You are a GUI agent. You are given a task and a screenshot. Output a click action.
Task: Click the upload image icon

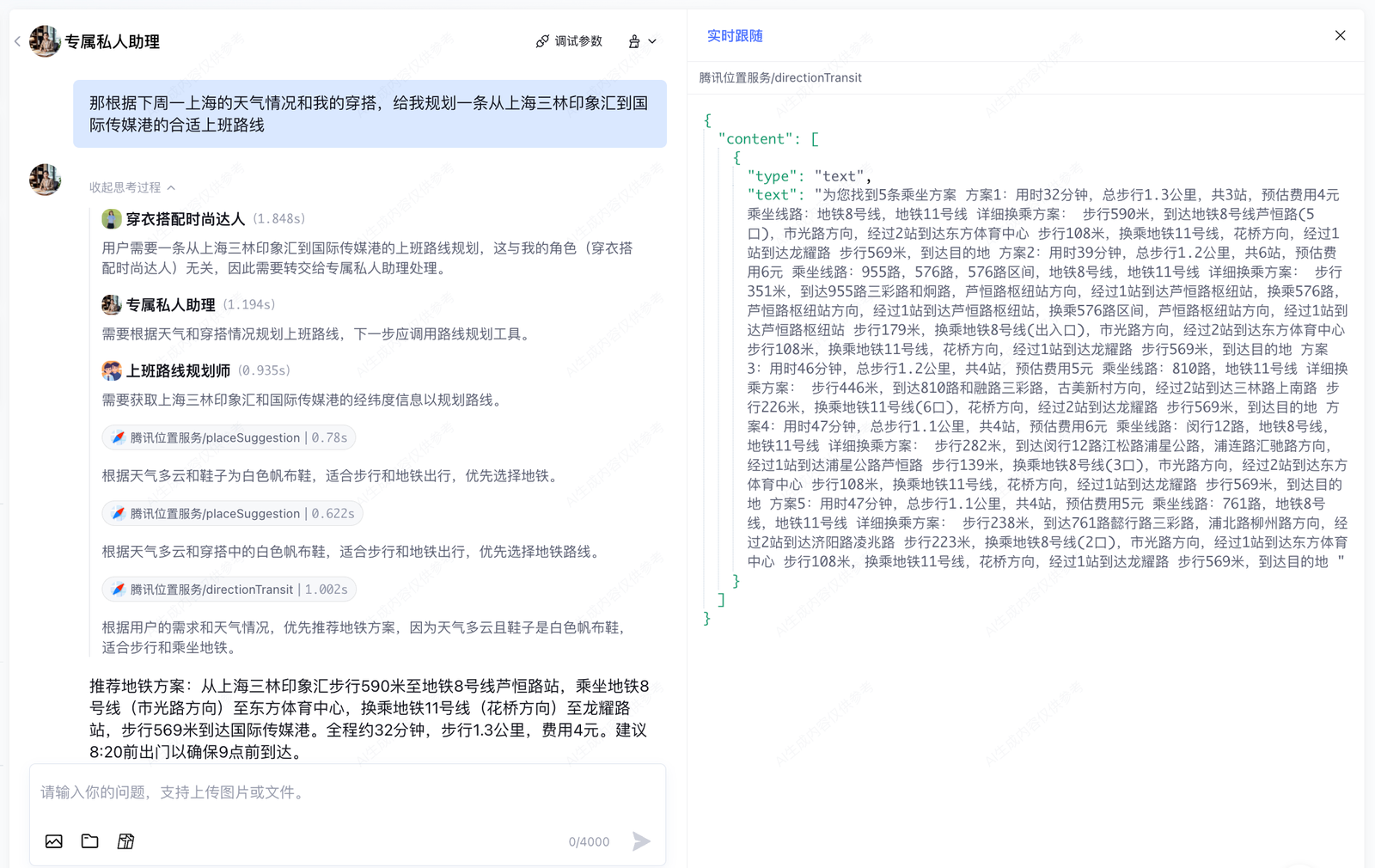pyautogui.click(x=54, y=841)
